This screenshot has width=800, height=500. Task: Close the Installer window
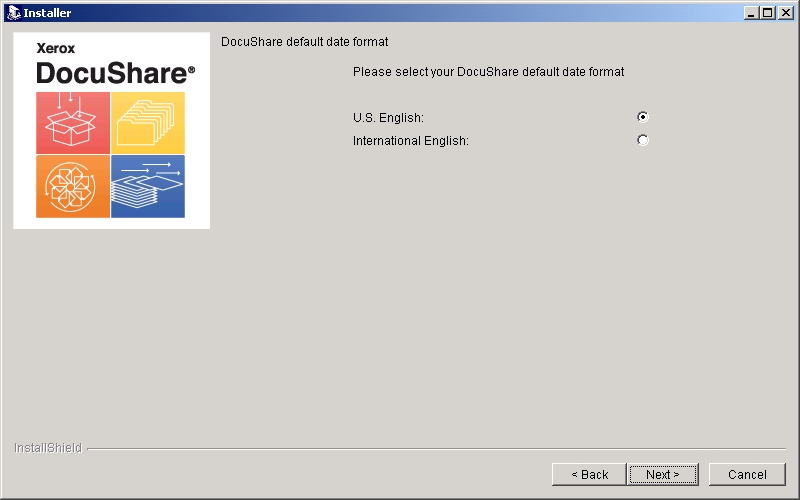(786, 13)
